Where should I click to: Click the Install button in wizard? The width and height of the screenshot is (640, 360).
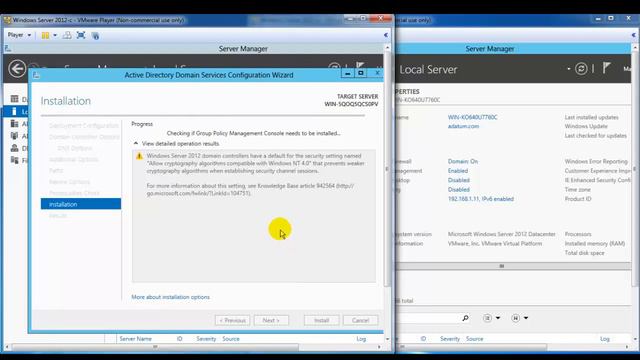pyautogui.click(x=321, y=320)
